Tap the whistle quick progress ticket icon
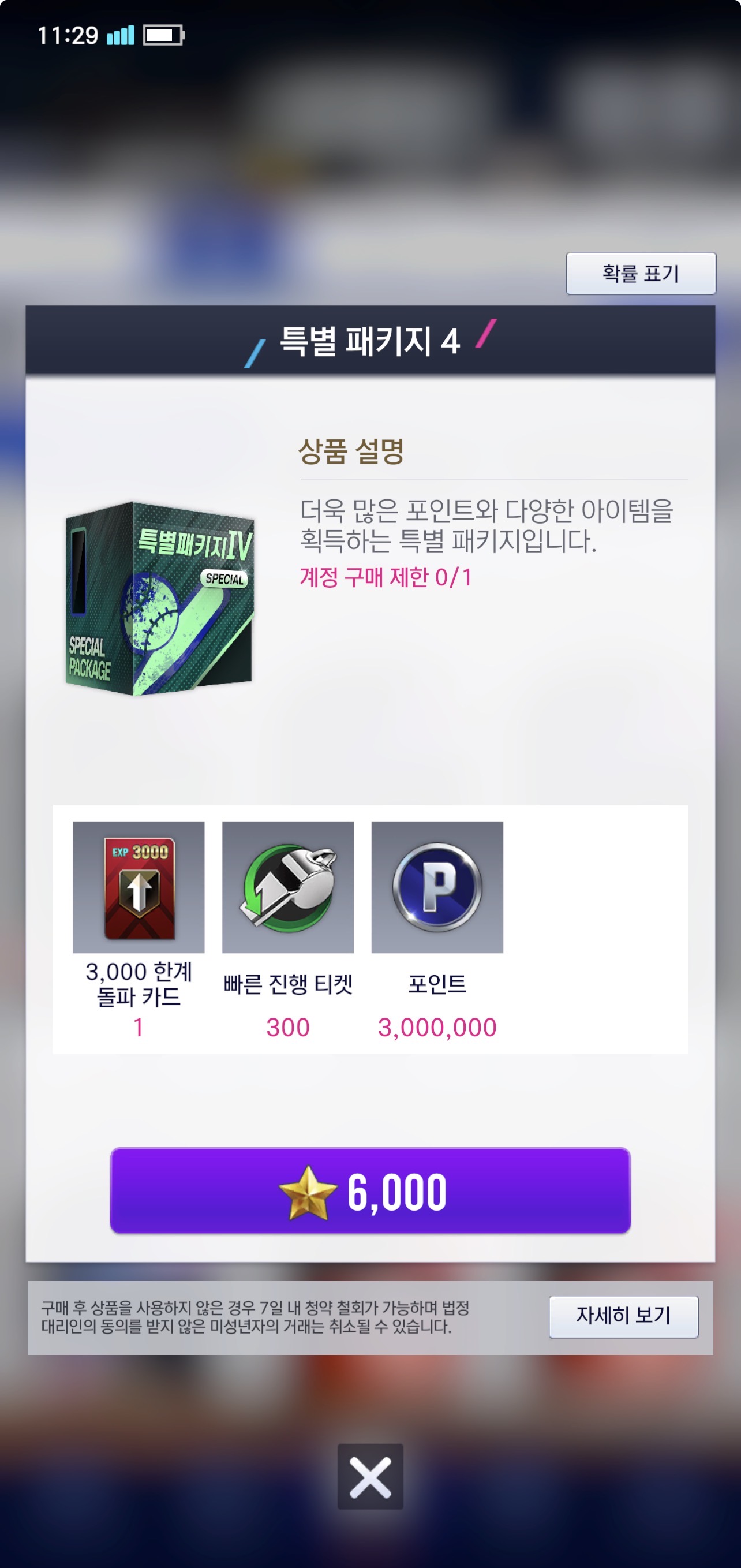 pos(288,887)
